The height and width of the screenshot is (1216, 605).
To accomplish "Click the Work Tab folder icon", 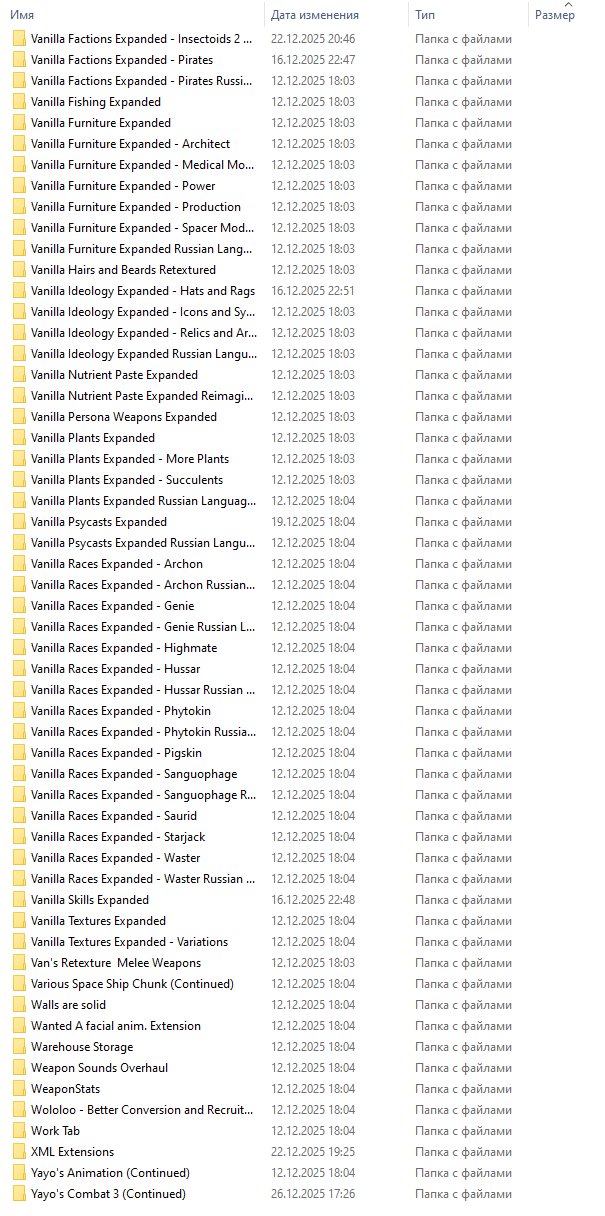I will (19, 1131).
